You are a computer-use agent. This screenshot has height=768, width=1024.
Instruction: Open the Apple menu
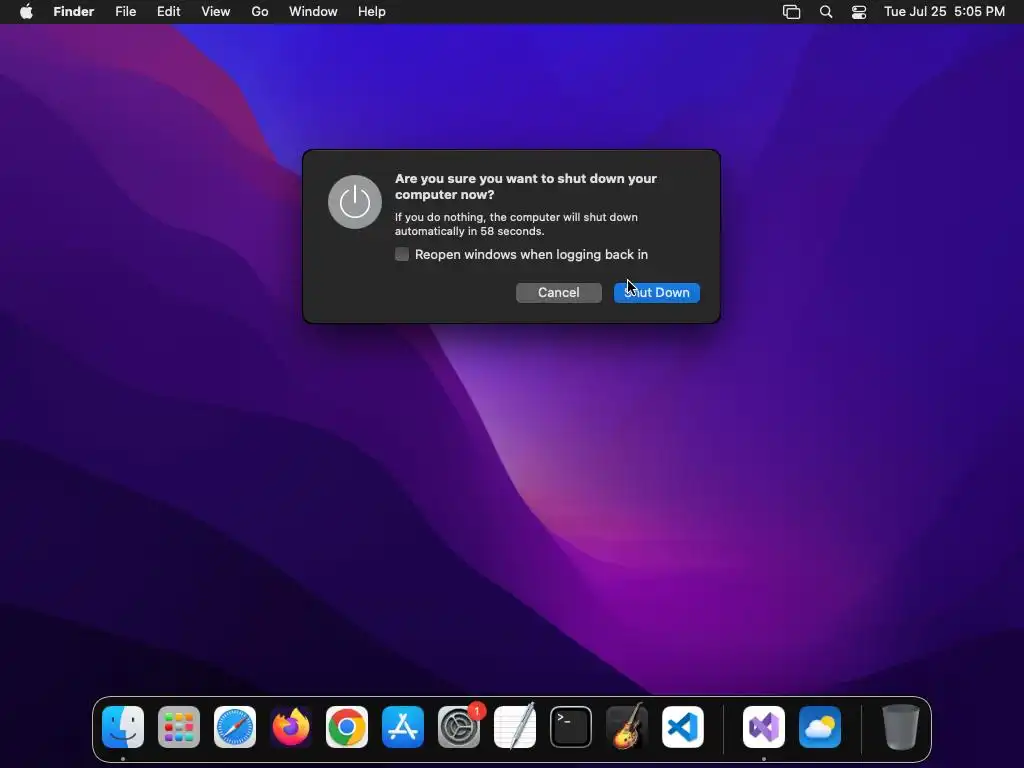coord(26,12)
